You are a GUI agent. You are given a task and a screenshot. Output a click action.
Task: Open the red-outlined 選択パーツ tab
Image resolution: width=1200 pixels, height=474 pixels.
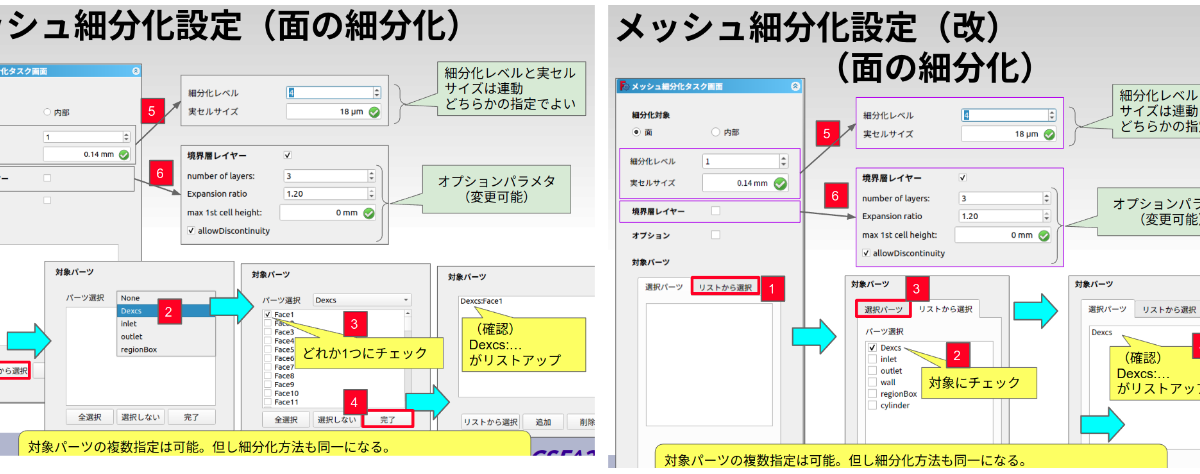882,310
